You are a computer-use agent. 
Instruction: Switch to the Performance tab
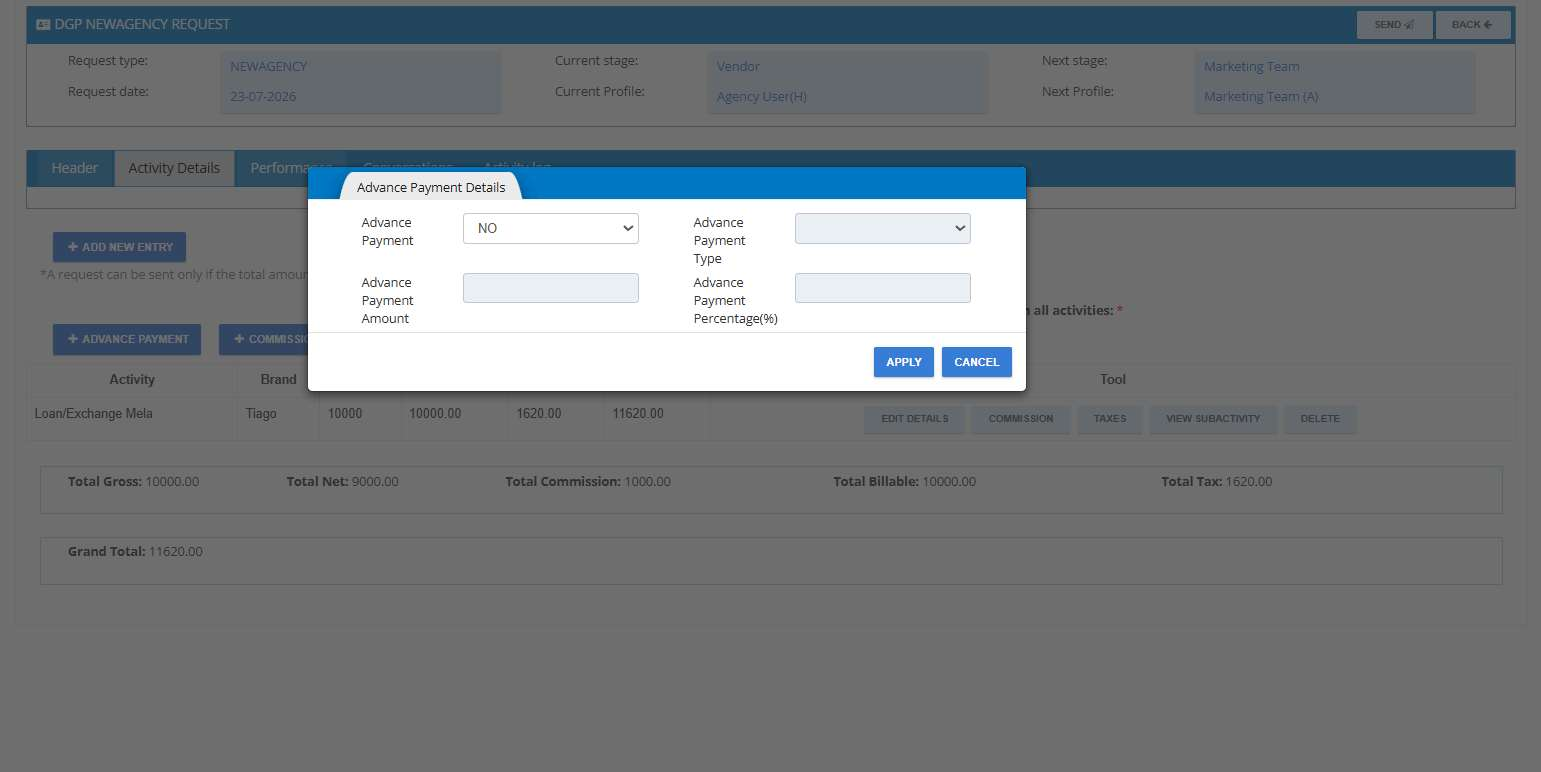(291, 168)
